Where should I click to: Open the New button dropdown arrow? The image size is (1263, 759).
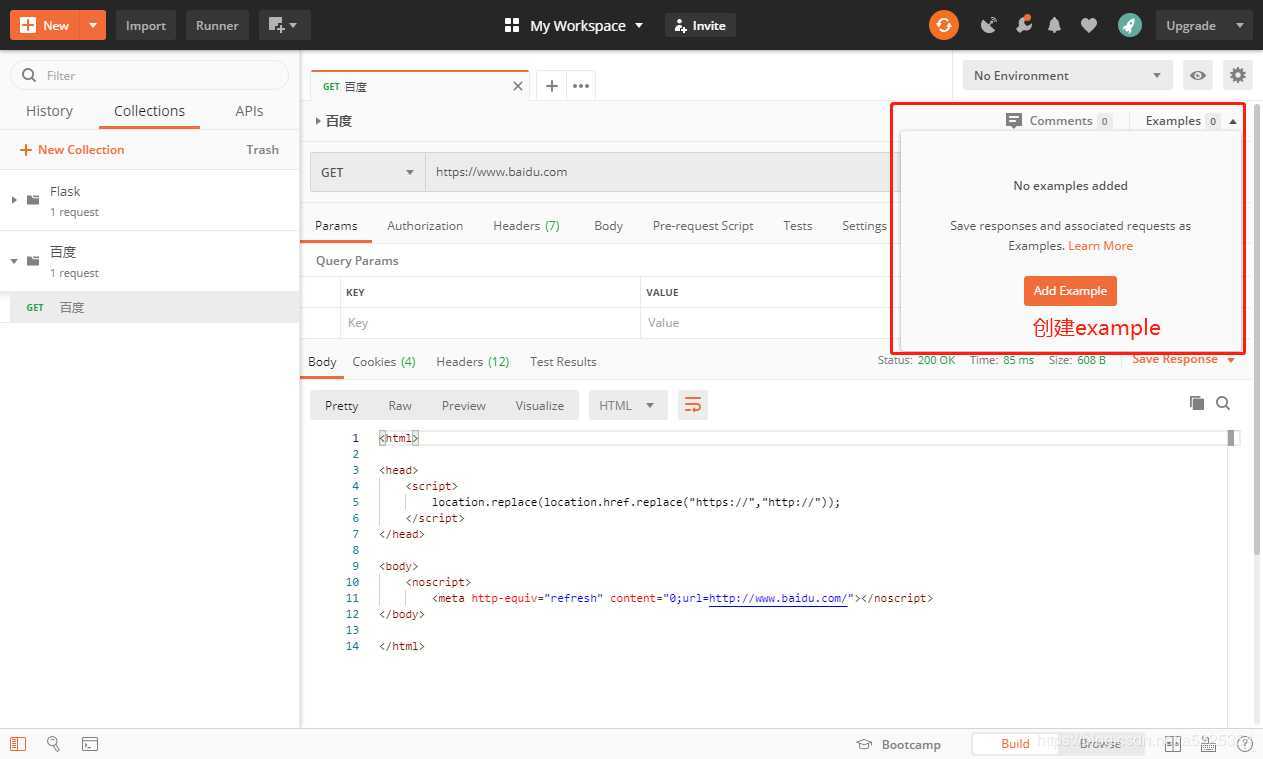click(93, 25)
